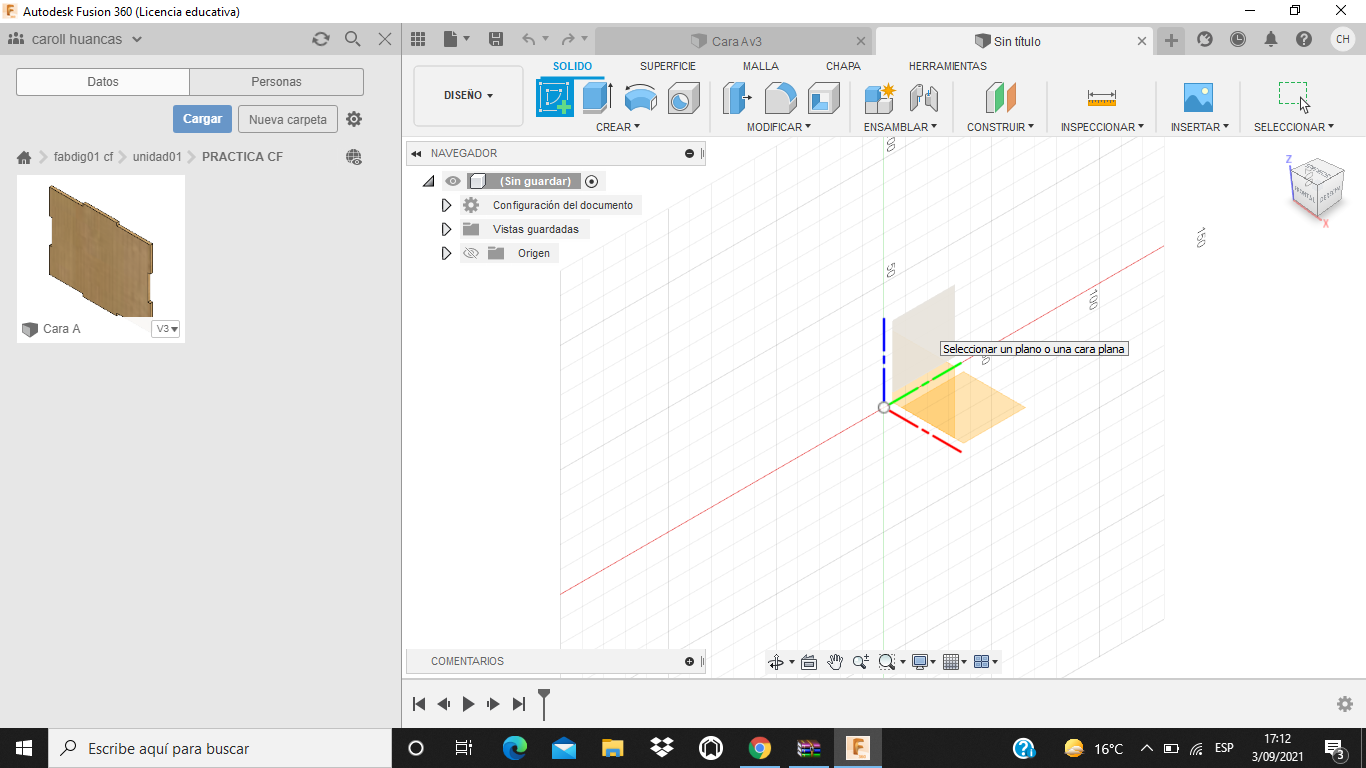The height and width of the screenshot is (768, 1366).
Task: Open the Cara A design thumbnail
Action: [101, 248]
